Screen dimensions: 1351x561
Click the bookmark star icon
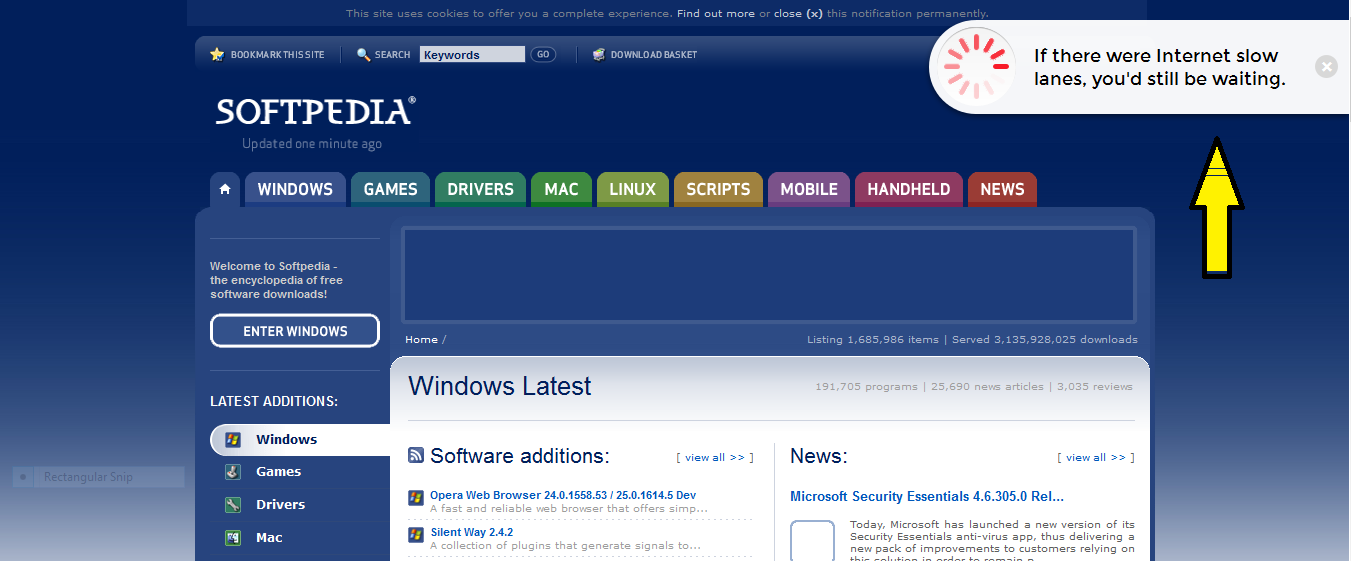[x=217, y=54]
